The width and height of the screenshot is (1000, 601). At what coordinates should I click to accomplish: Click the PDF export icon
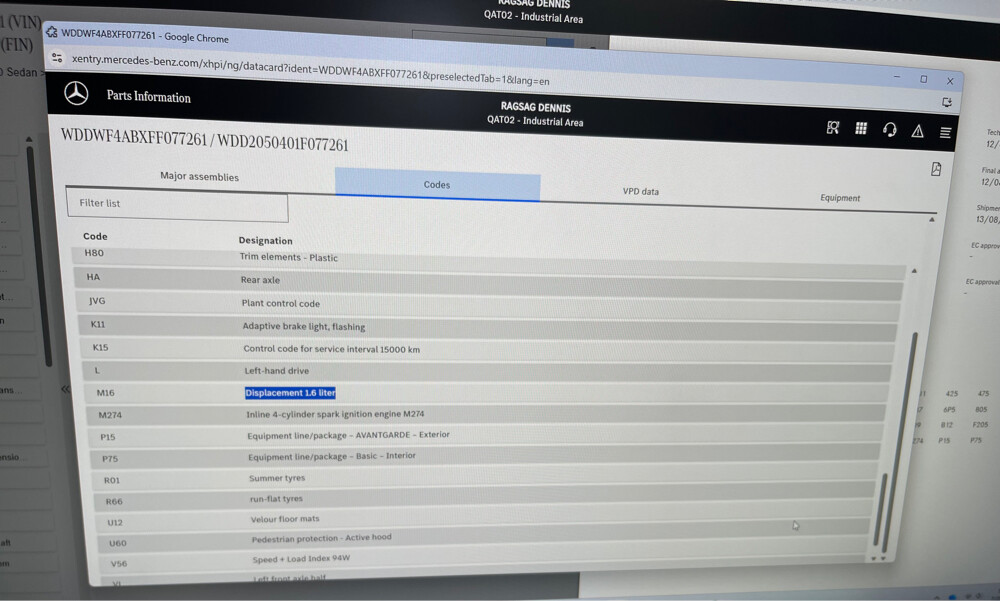pos(936,169)
